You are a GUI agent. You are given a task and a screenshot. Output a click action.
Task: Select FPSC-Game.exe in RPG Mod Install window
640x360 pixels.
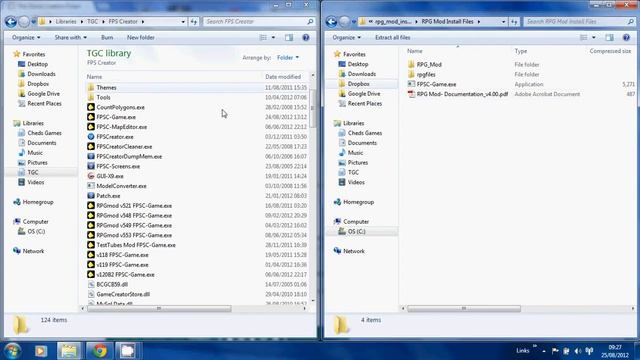[436, 84]
